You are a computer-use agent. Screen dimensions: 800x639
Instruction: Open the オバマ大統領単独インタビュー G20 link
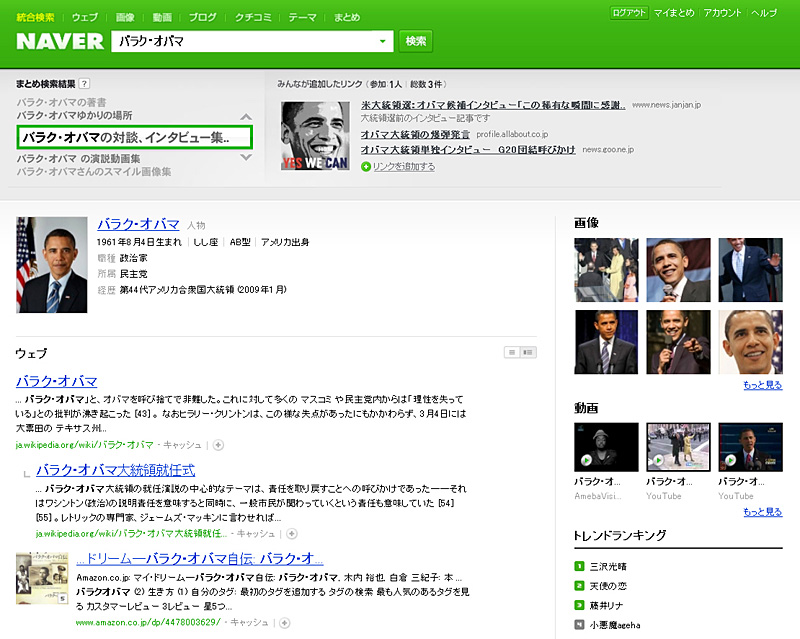coord(468,150)
